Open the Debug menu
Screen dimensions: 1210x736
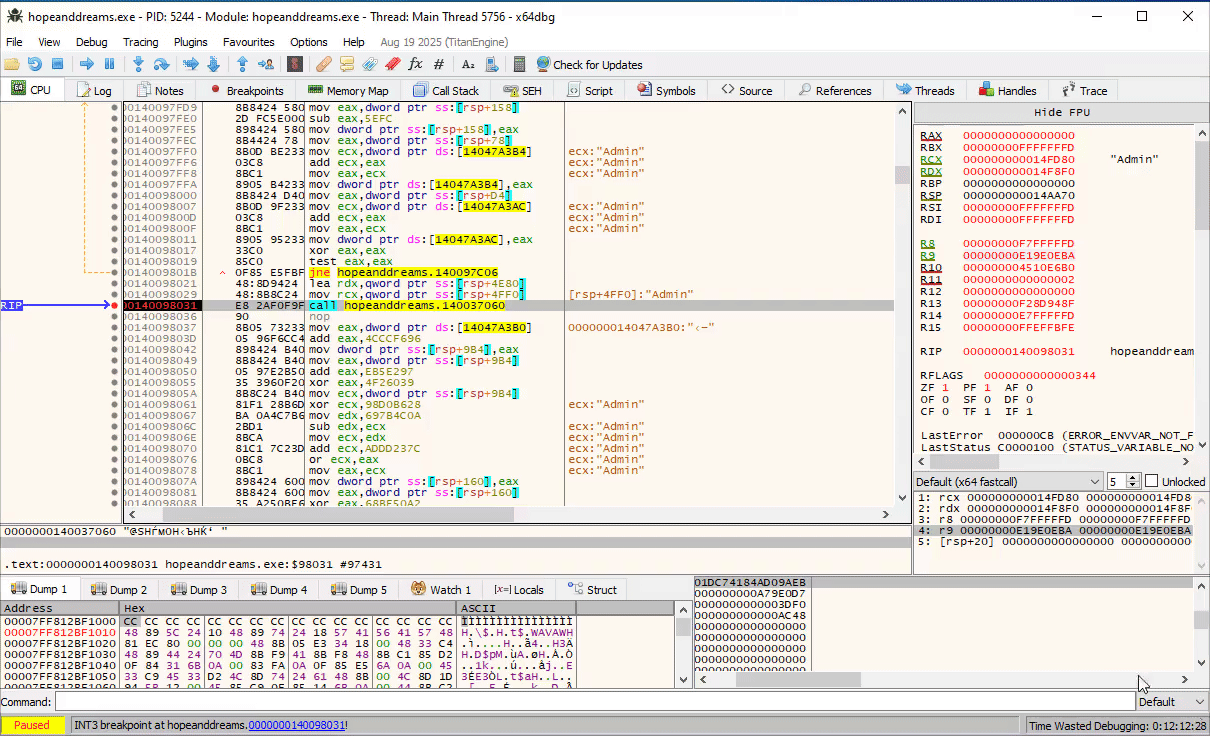coord(91,42)
